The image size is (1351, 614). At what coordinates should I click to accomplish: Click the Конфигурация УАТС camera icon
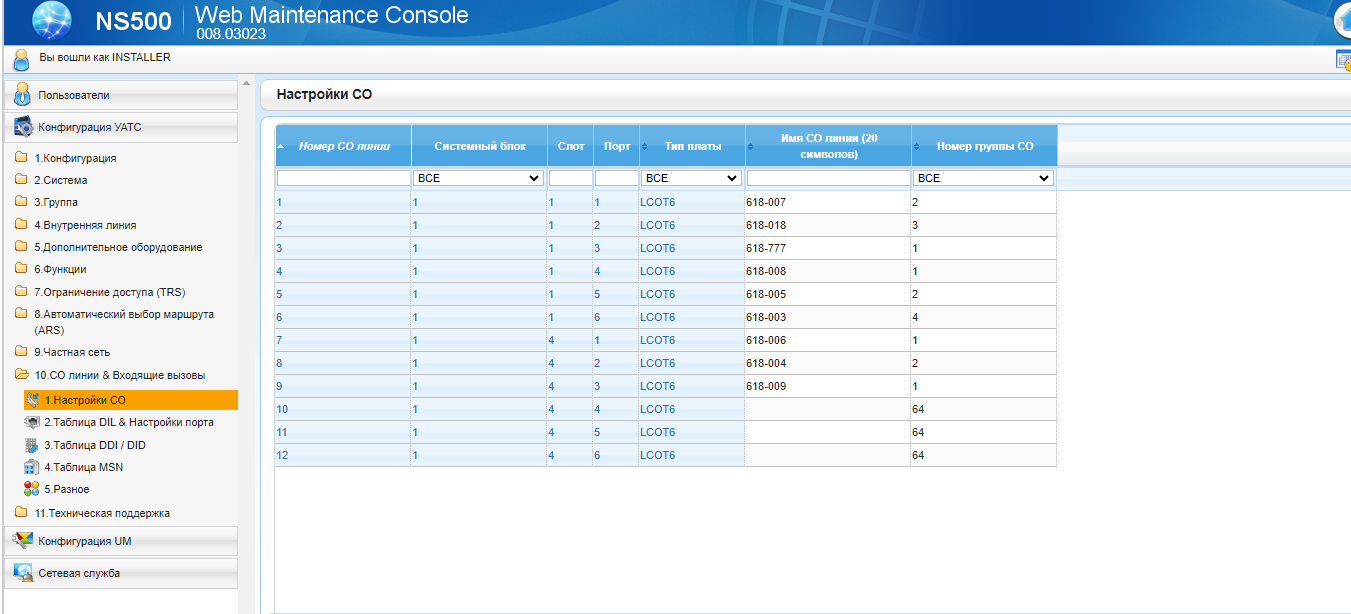coord(23,128)
